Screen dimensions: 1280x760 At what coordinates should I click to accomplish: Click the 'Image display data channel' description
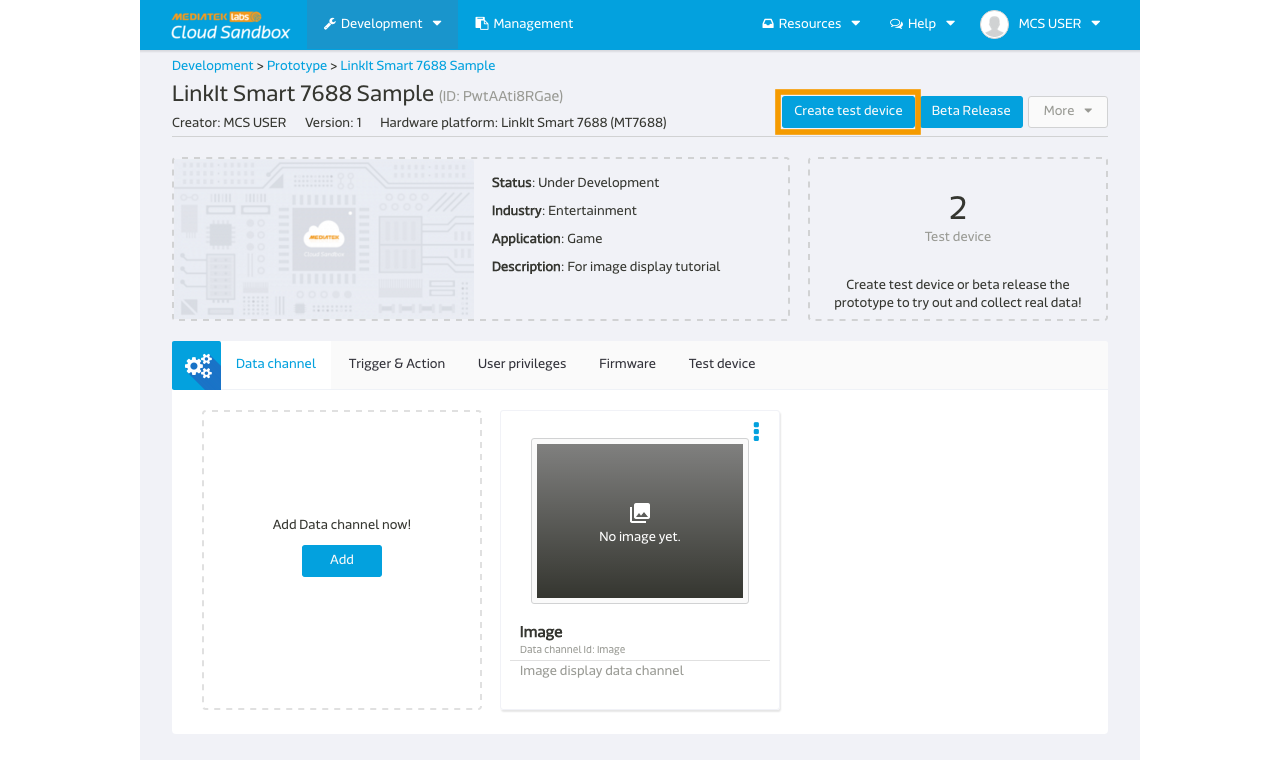pos(602,671)
